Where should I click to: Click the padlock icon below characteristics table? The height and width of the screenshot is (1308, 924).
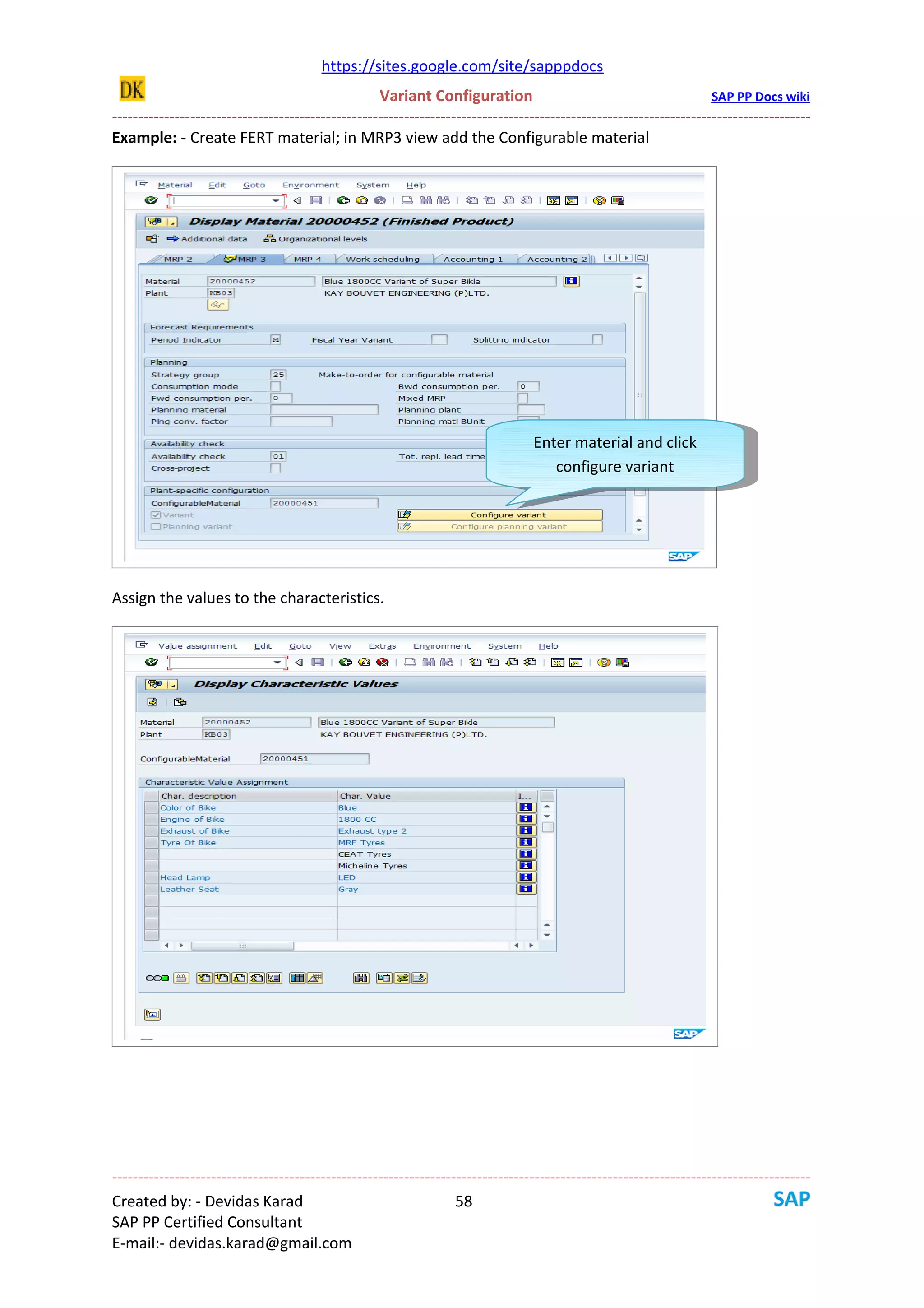[x=181, y=978]
